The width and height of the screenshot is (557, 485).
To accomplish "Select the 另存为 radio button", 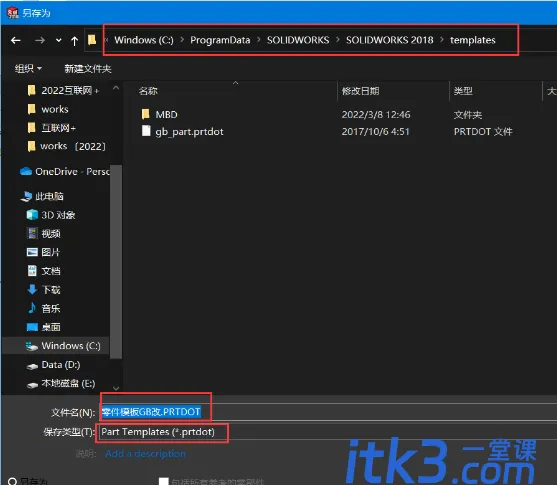I will (12, 481).
